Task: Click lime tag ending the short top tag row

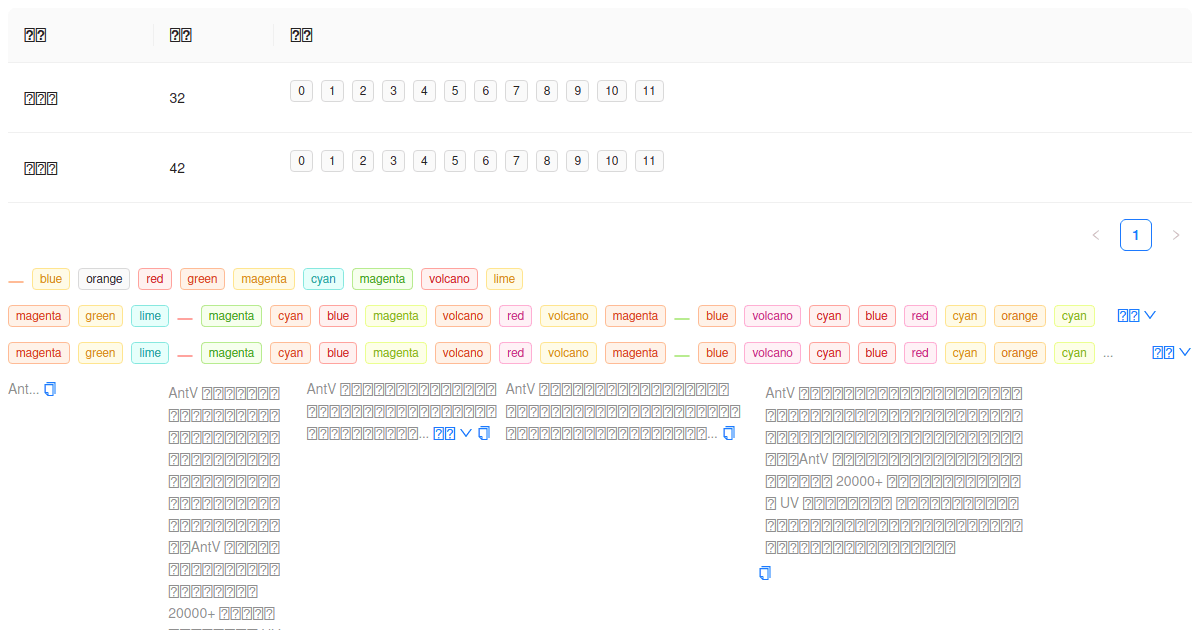Action: tap(504, 279)
